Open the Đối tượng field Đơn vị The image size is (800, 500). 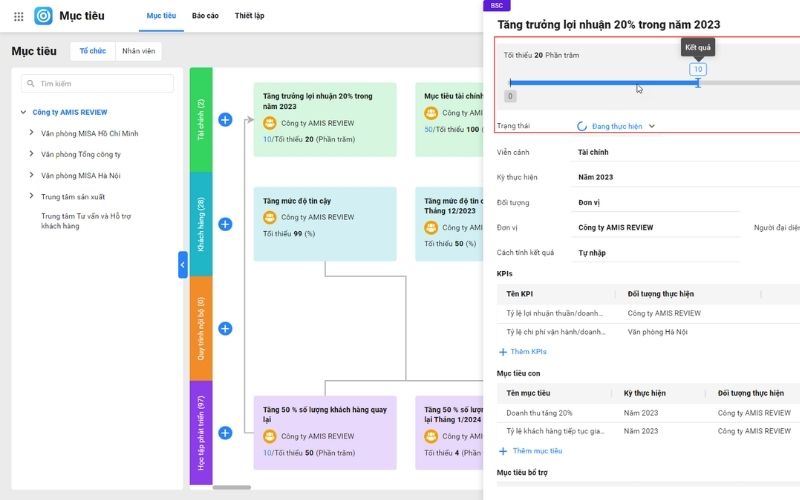[656, 203]
